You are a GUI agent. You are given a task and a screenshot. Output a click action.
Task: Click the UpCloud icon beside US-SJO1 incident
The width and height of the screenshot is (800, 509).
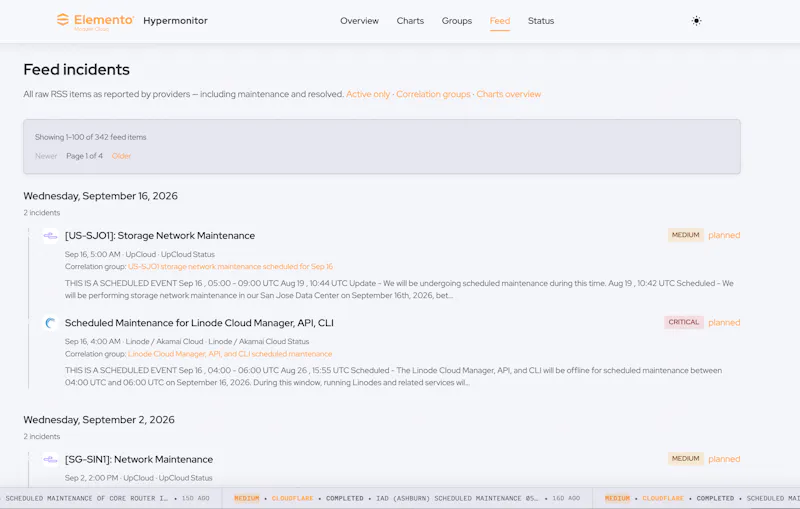pos(50,236)
